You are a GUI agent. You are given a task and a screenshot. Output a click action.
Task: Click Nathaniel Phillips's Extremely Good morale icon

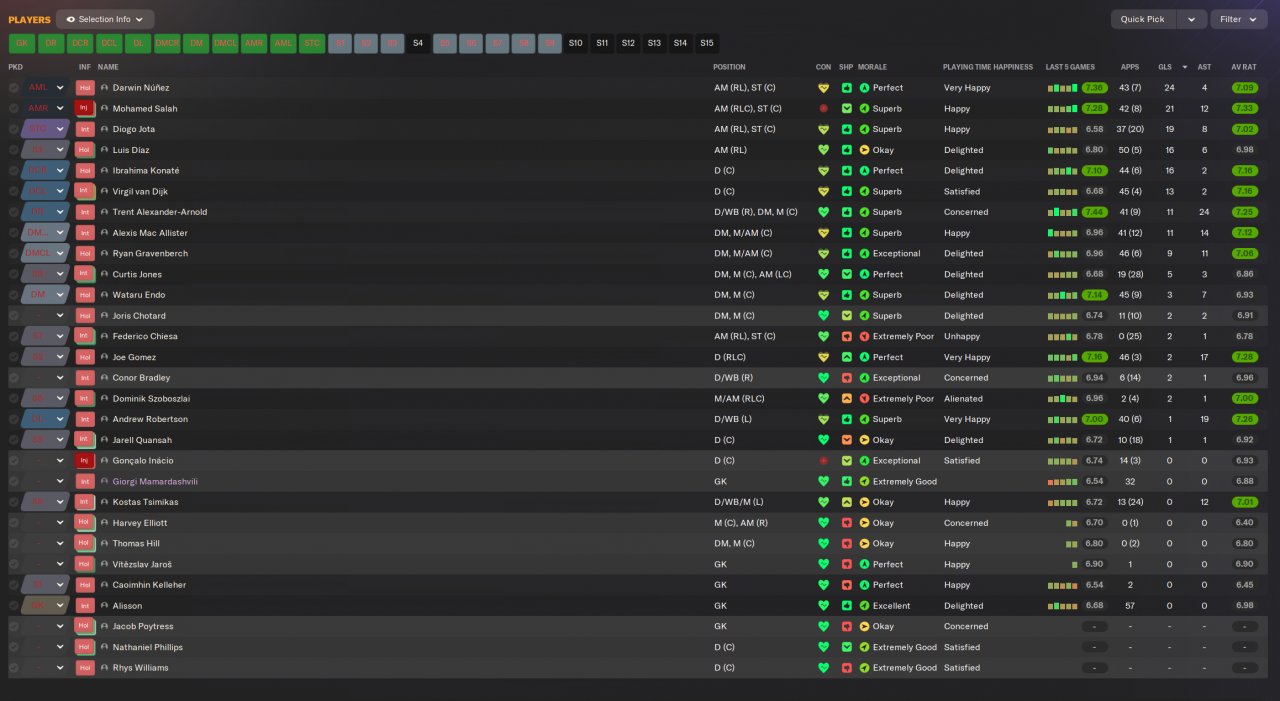tap(865, 647)
